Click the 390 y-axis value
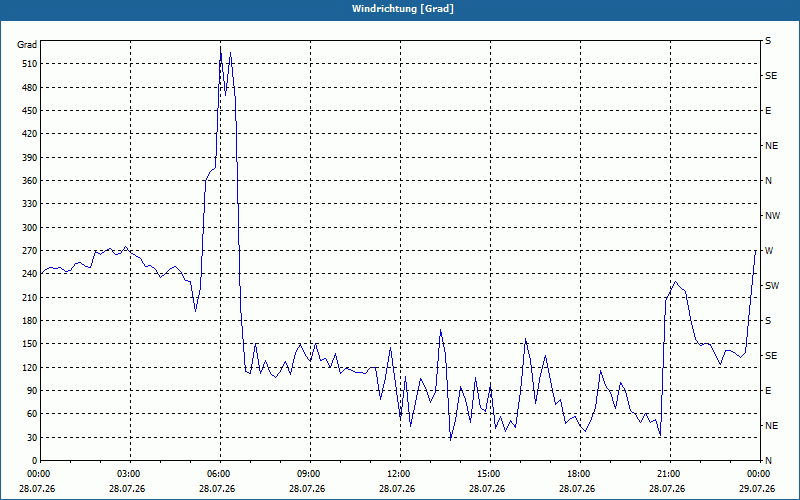The height and width of the screenshot is (500, 800). [x=30, y=158]
